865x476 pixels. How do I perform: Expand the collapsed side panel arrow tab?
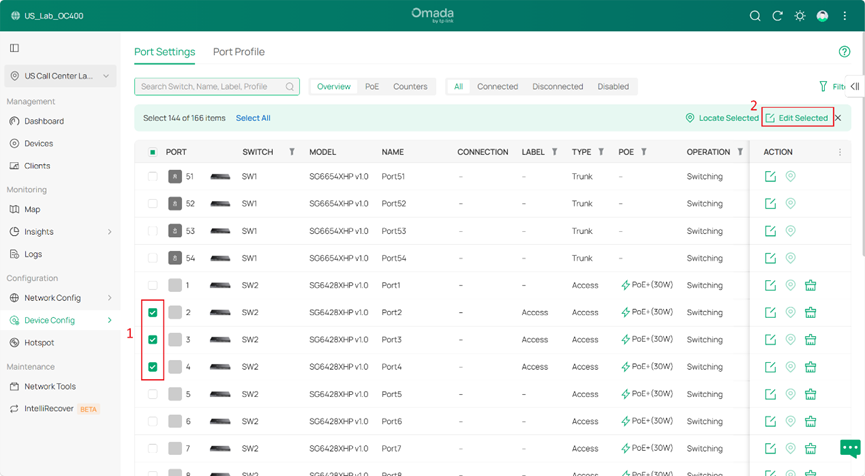click(x=855, y=87)
